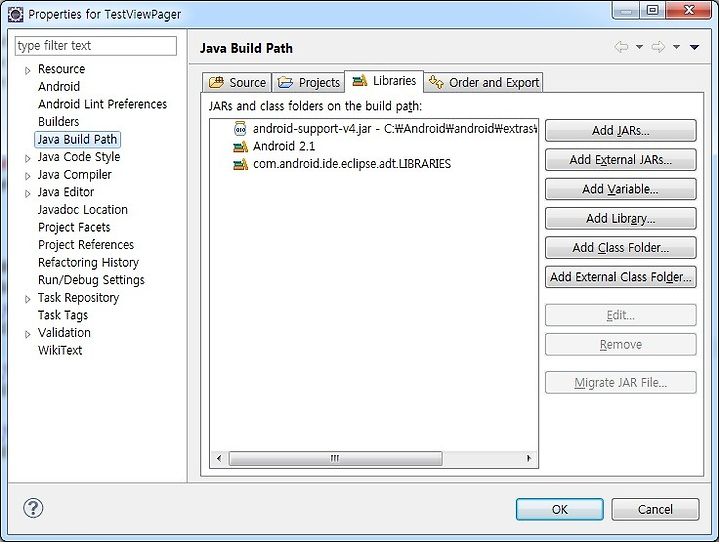Go forward with the right arrow icon

point(658,47)
